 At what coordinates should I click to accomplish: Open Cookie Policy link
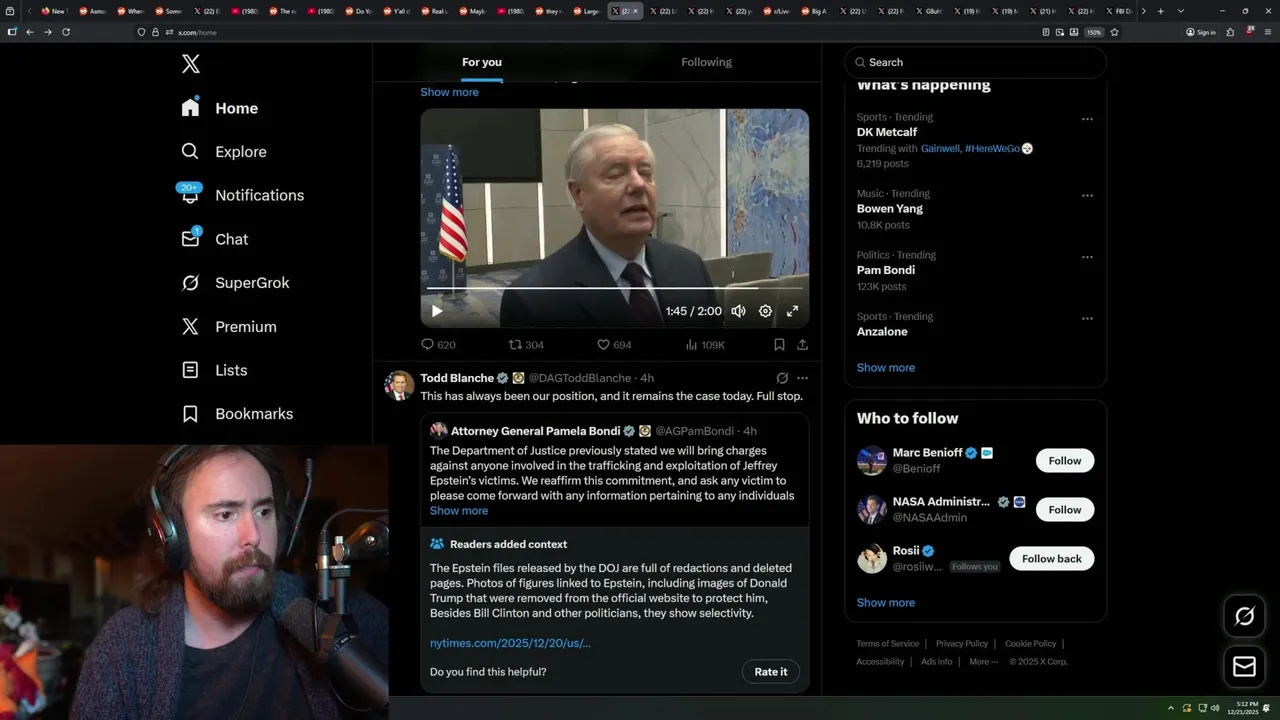(x=1030, y=644)
